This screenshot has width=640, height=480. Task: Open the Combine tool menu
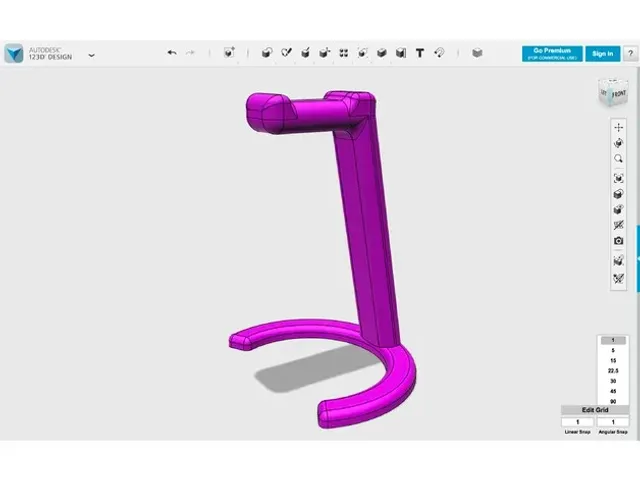click(382, 53)
